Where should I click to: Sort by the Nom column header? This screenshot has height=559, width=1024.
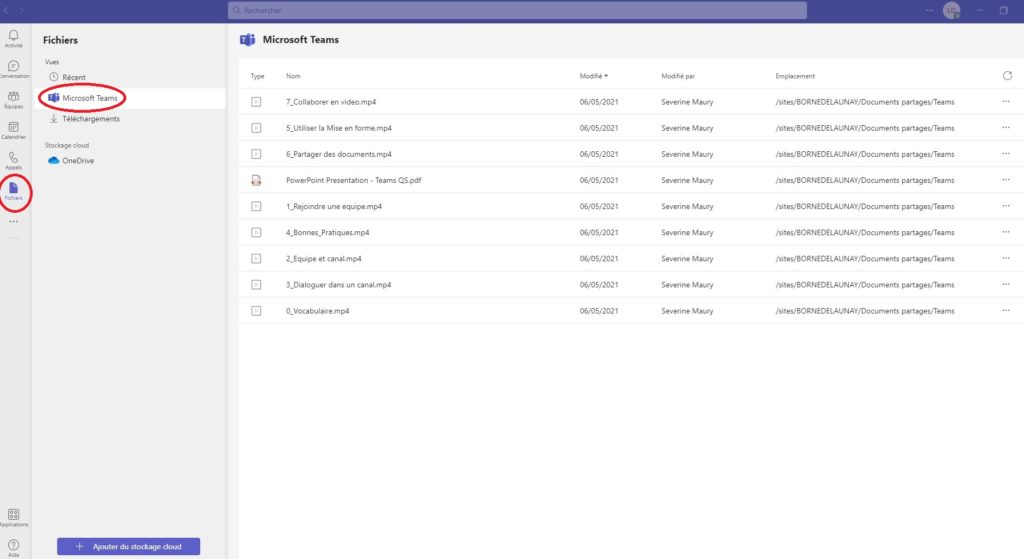click(x=293, y=76)
